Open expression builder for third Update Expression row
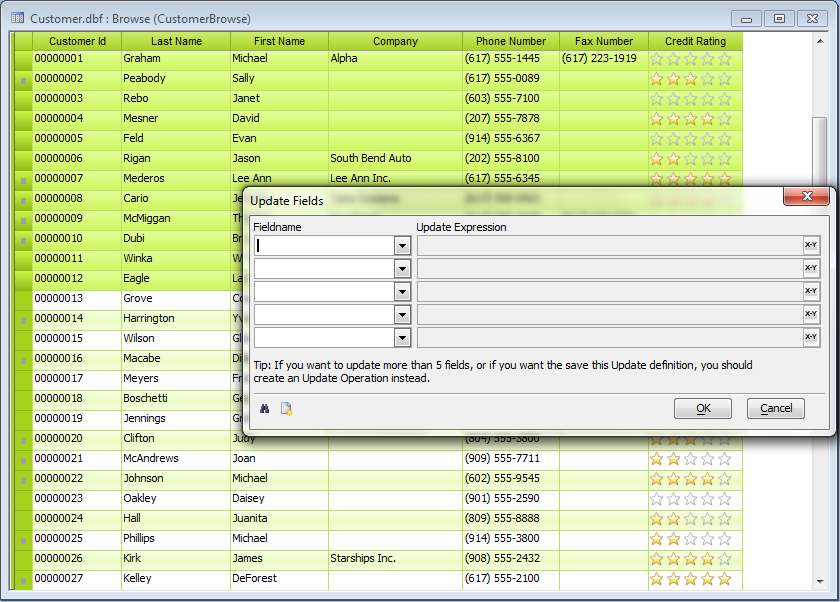 pyautogui.click(x=811, y=291)
